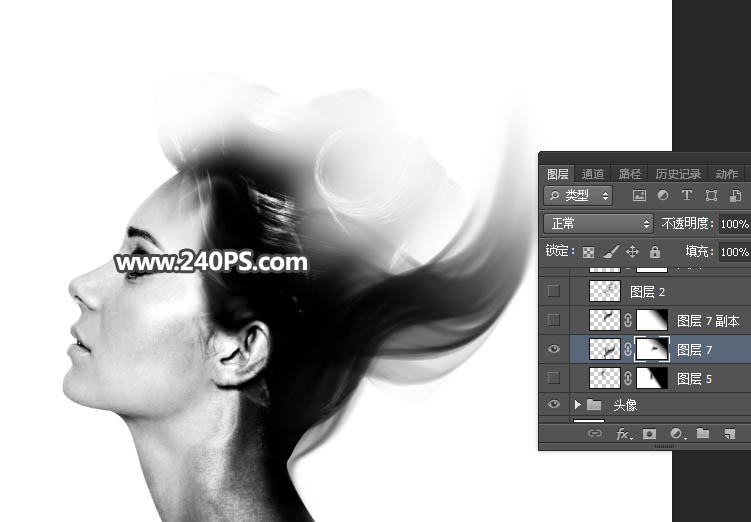The image size is (751, 522).
Task: Click the 图层 7 layer name
Action: 694,350
